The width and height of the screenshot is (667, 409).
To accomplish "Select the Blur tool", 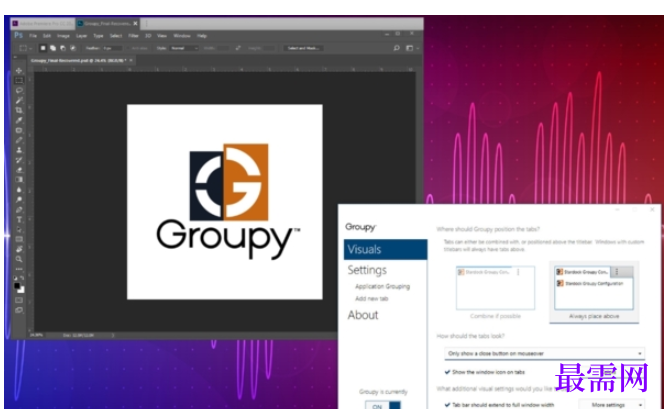I will point(19,190).
